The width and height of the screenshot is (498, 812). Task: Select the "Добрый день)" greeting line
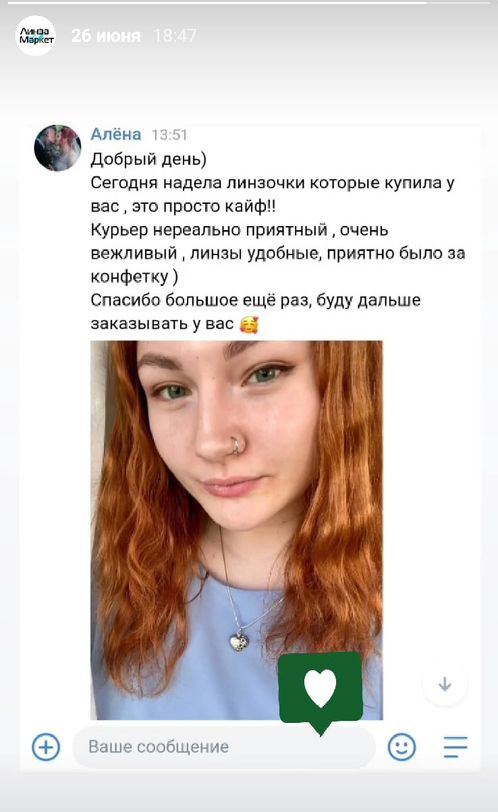tap(149, 159)
